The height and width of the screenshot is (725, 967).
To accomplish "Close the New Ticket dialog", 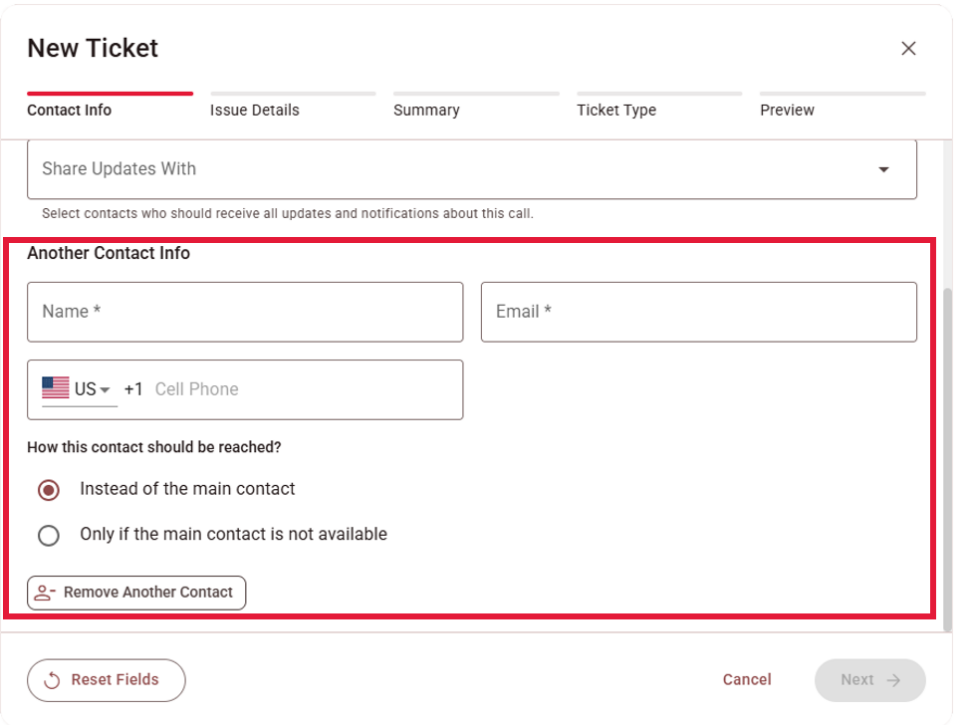I will (908, 48).
